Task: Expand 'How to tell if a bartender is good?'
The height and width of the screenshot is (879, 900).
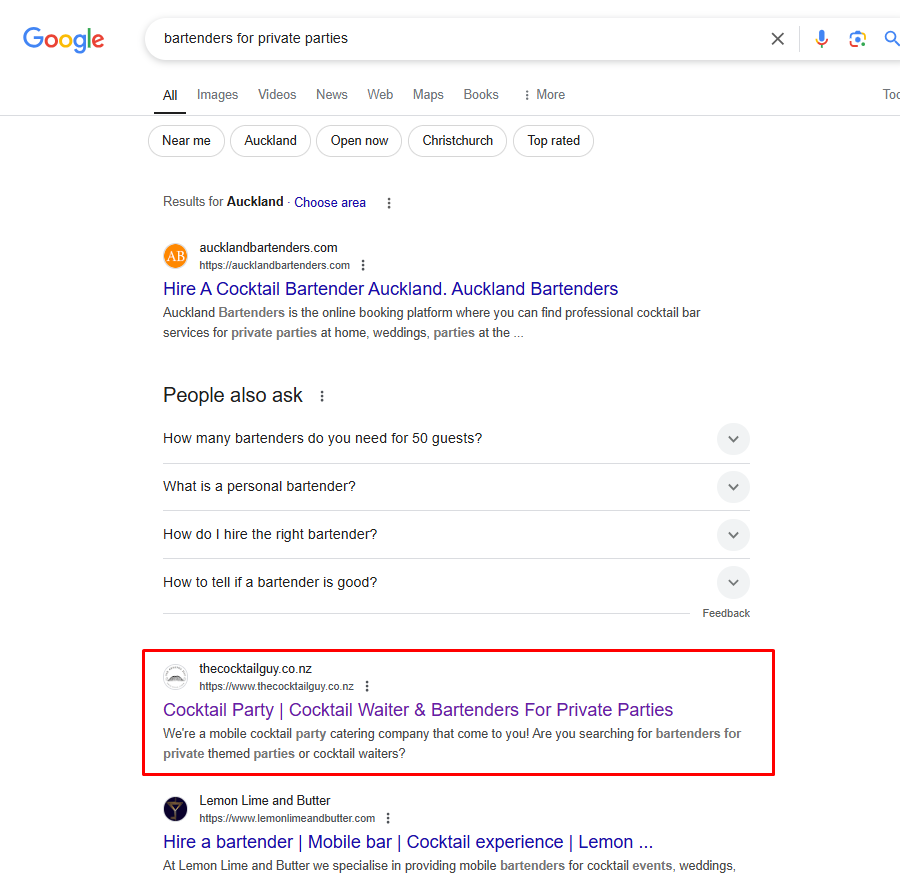Action: tap(456, 582)
